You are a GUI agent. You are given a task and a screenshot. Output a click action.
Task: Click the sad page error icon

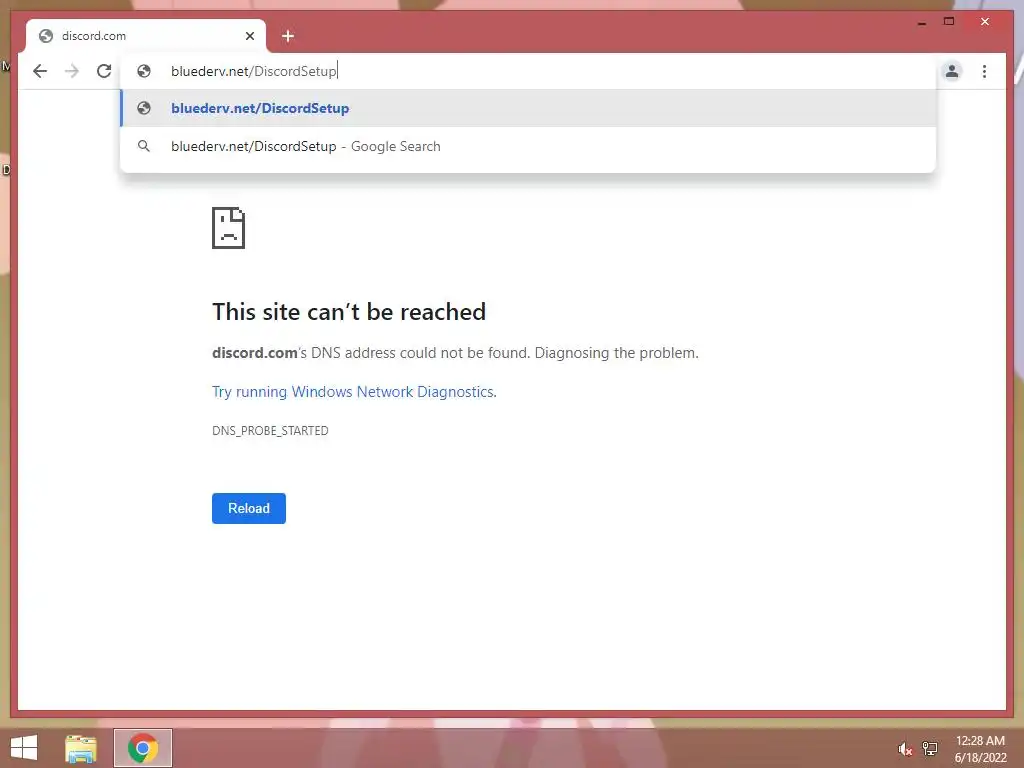pos(229,228)
